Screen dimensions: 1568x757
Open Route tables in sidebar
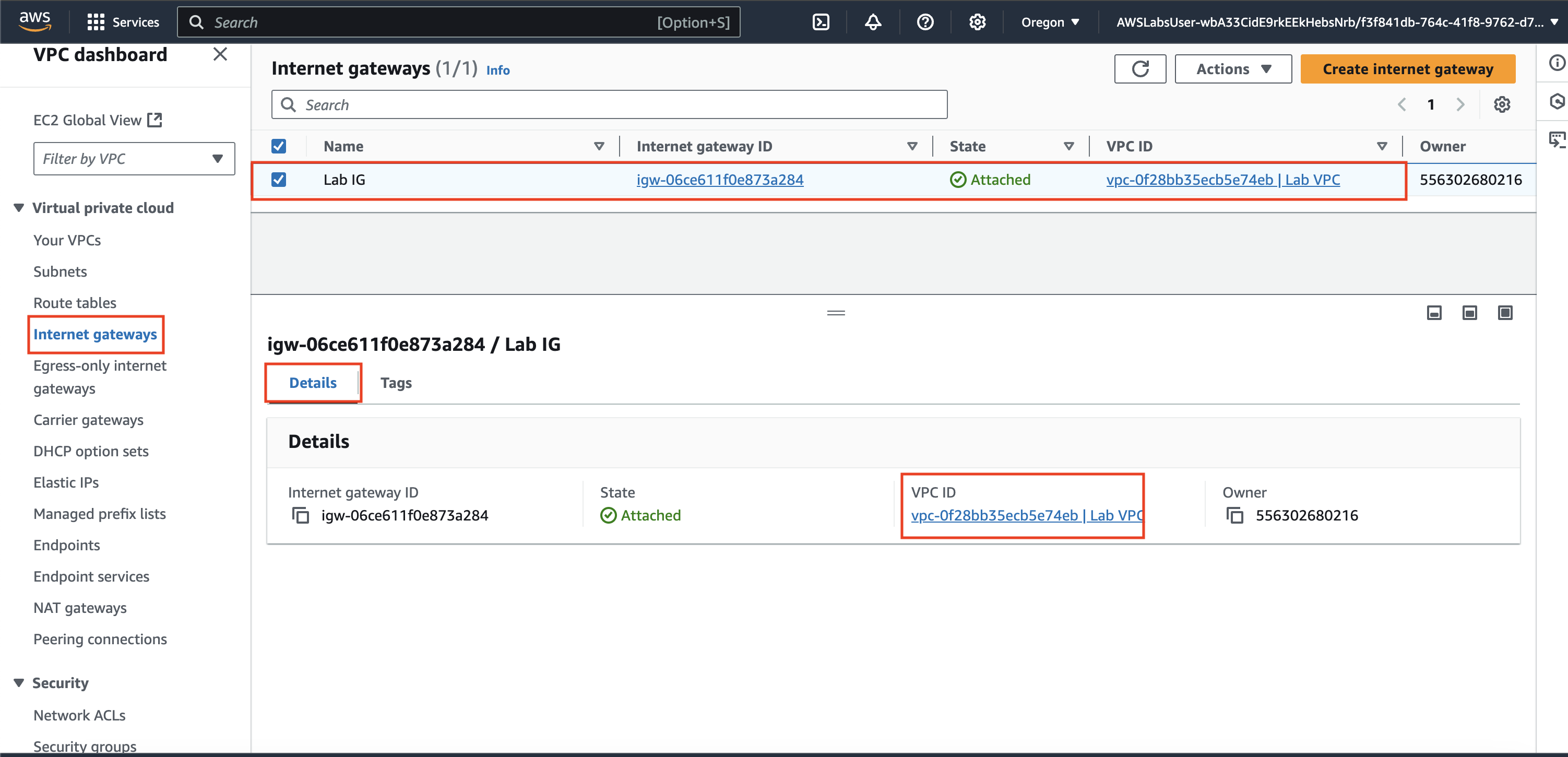tap(75, 303)
